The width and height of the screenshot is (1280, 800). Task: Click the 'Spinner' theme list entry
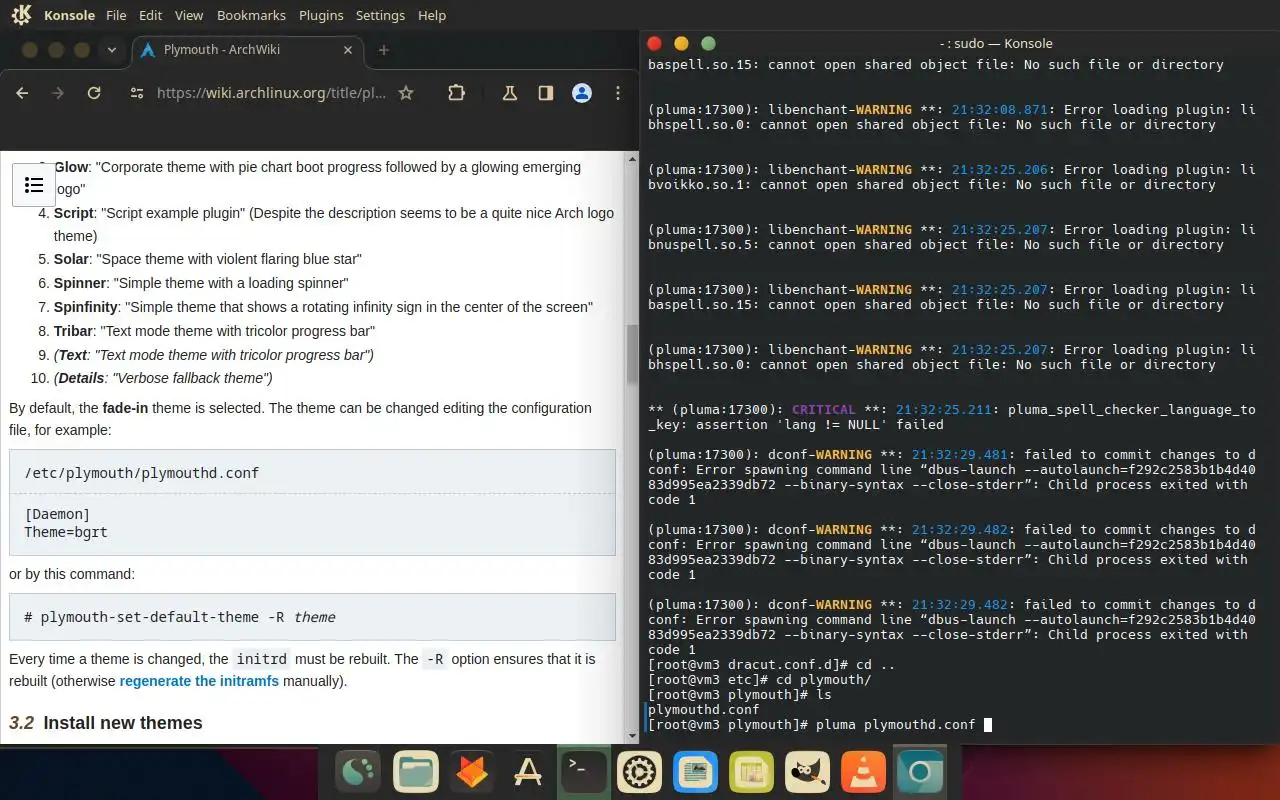tap(201, 283)
